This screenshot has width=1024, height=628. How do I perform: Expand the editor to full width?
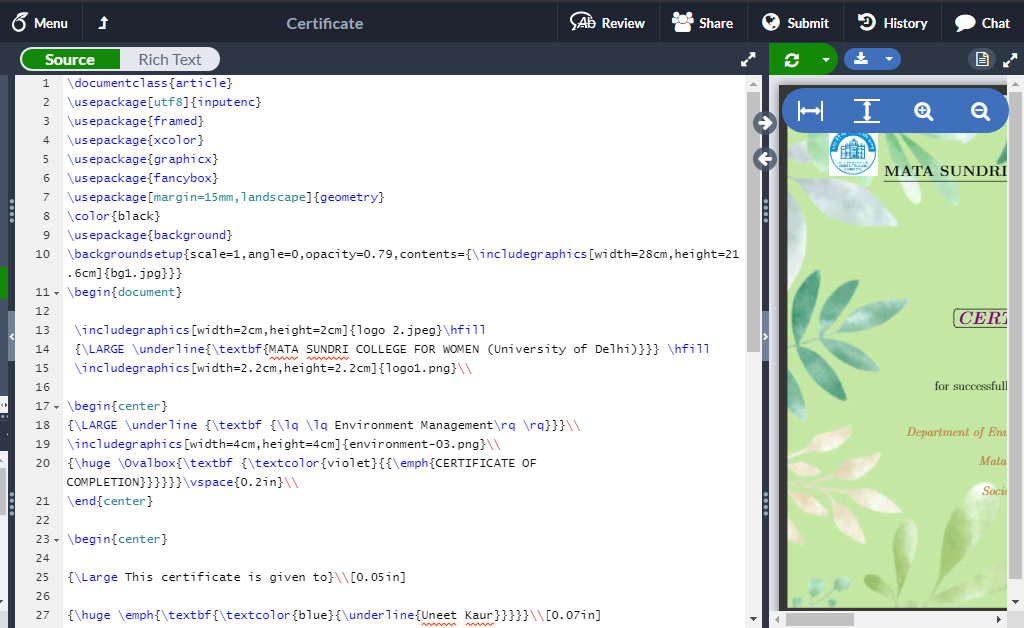pos(748,59)
